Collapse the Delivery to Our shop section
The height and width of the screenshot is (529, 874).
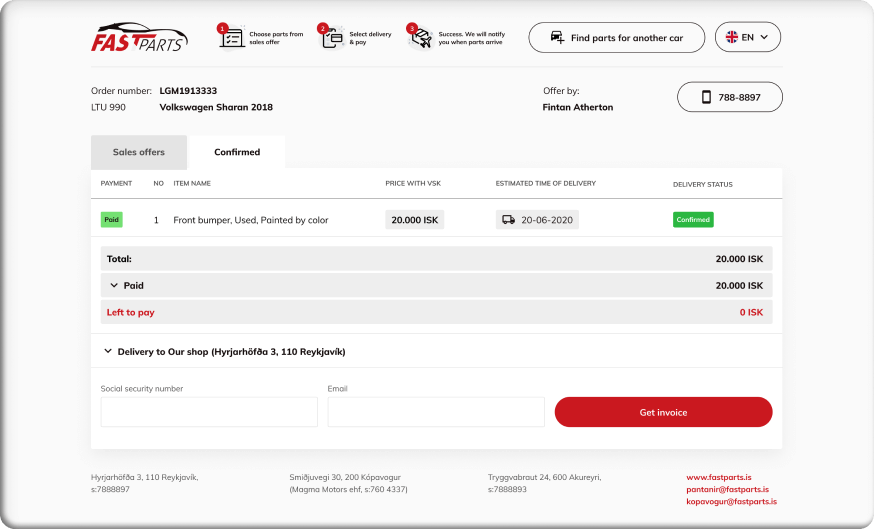click(x=108, y=352)
